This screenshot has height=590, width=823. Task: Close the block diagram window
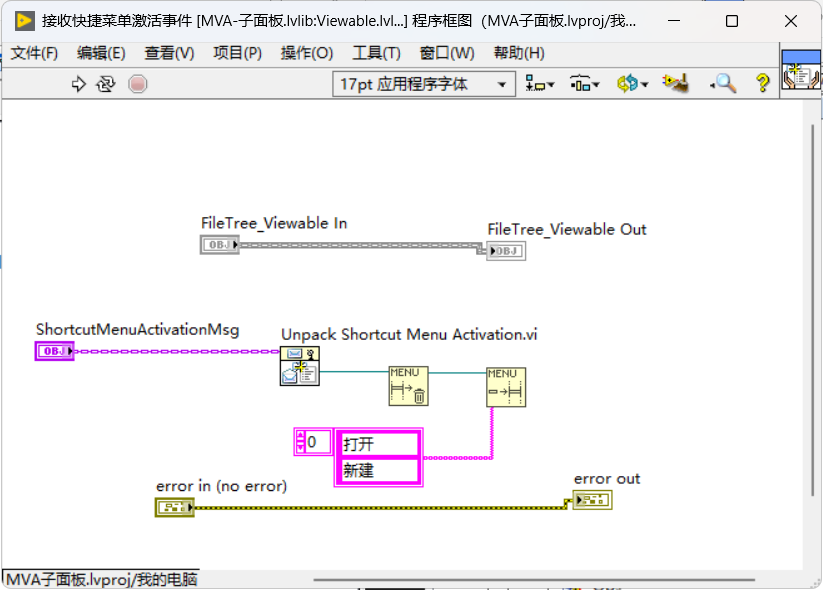(x=790, y=21)
